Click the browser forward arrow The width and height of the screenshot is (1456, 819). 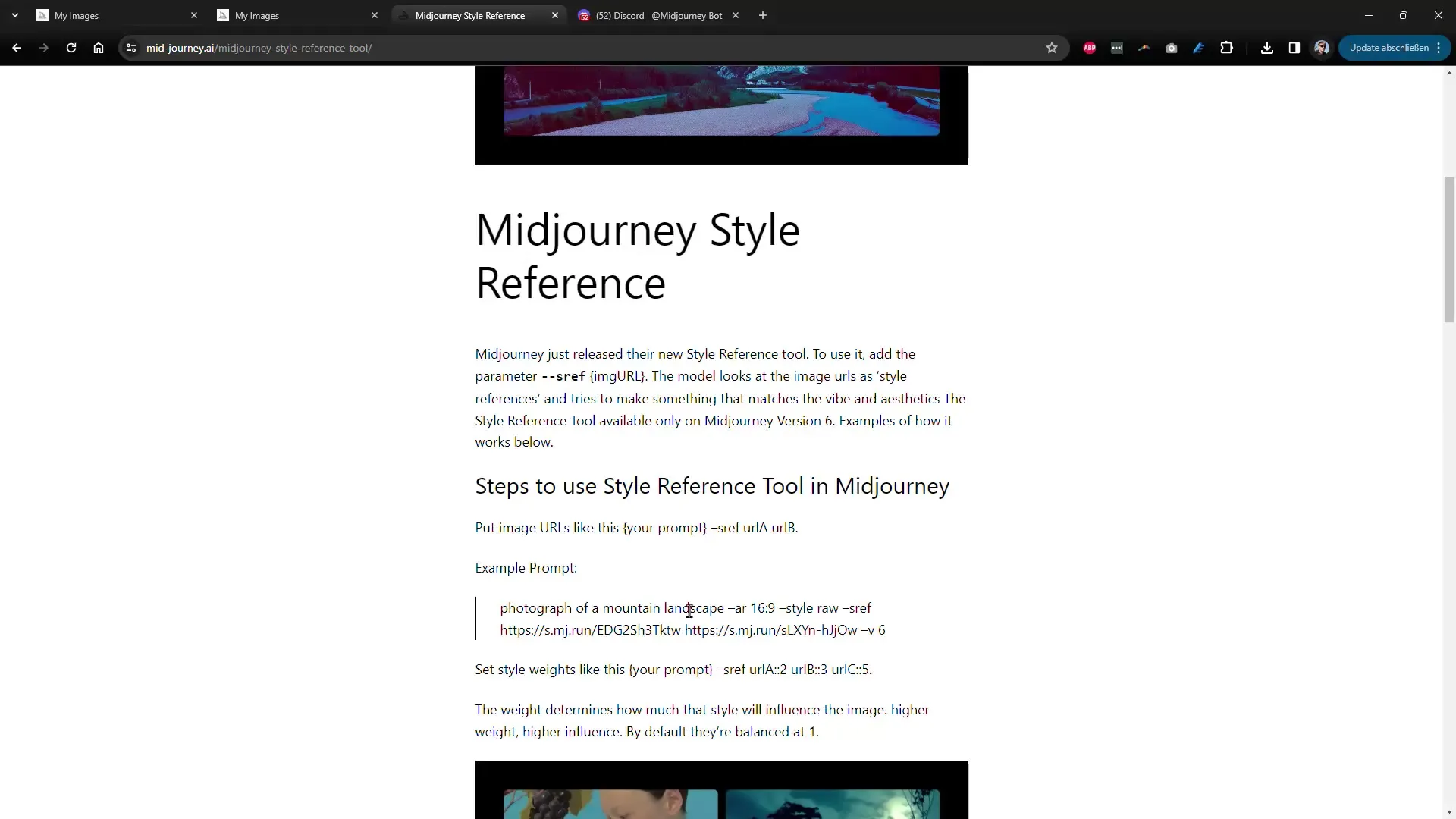click(x=44, y=48)
